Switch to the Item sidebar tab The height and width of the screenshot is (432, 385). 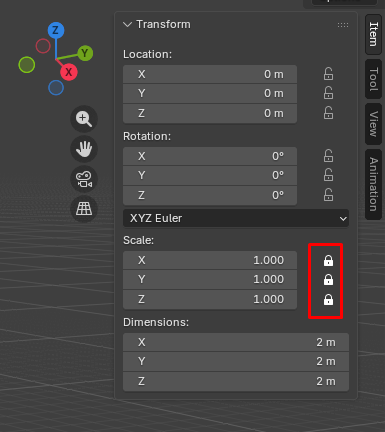point(374,34)
